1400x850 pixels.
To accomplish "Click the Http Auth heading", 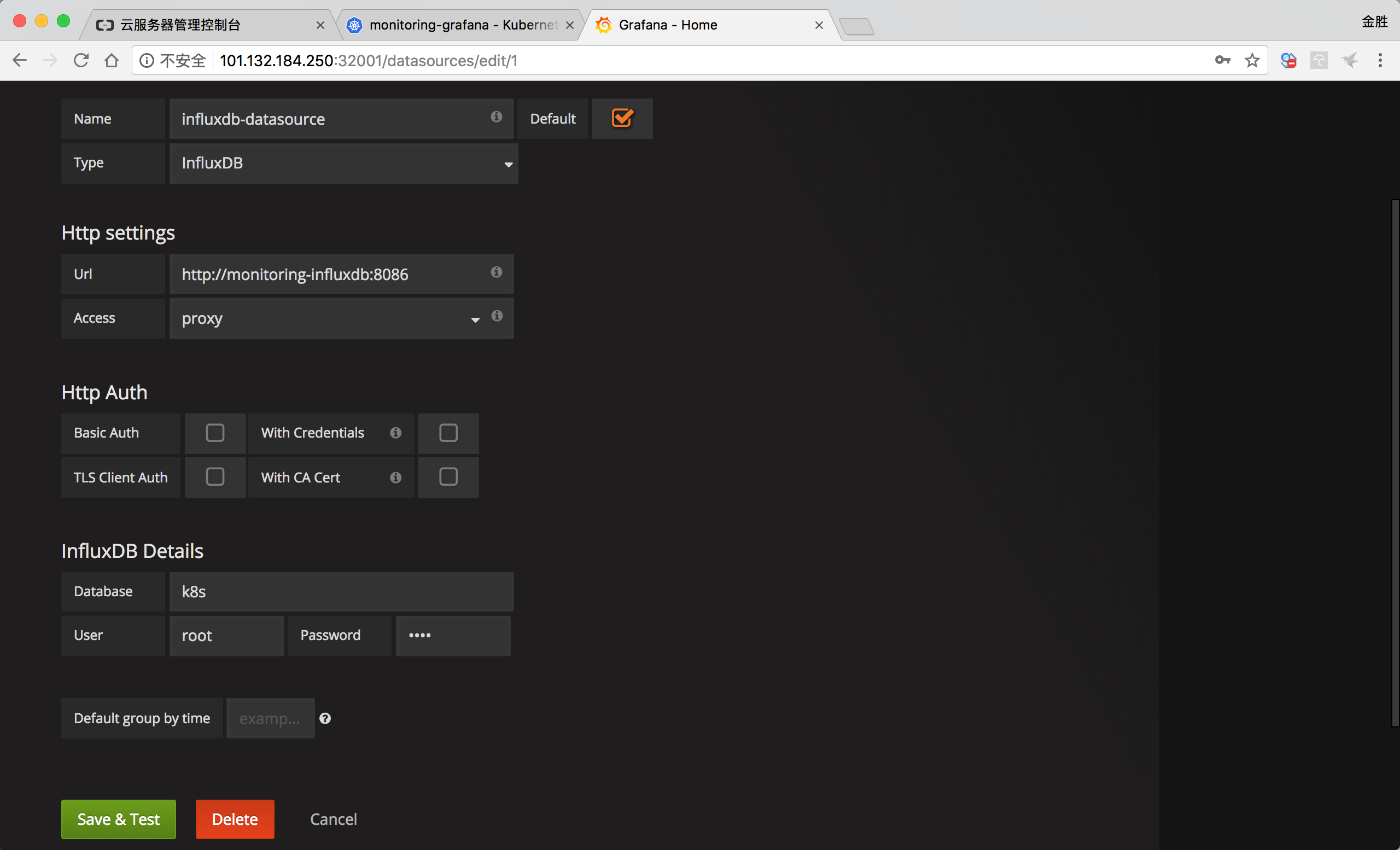I will pos(104,393).
